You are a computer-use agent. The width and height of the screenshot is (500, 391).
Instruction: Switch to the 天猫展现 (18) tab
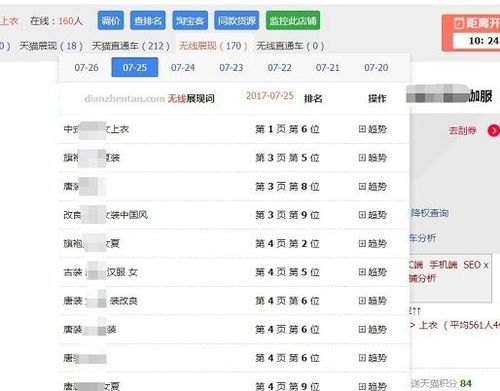tap(51, 46)
